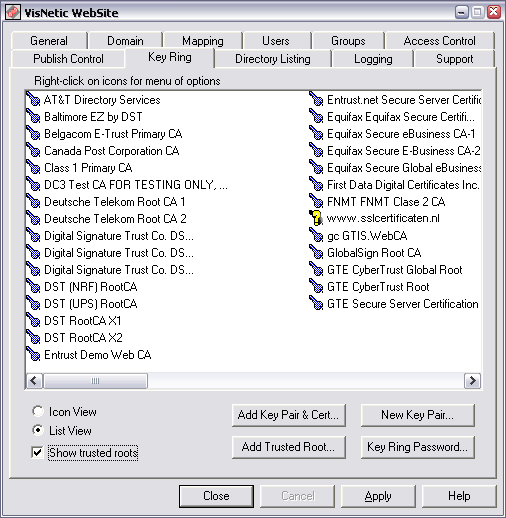Viewport: 506px width, 518px height.
Task: Click key icon for First Data Digital Certificates
Action: (316, 184)
